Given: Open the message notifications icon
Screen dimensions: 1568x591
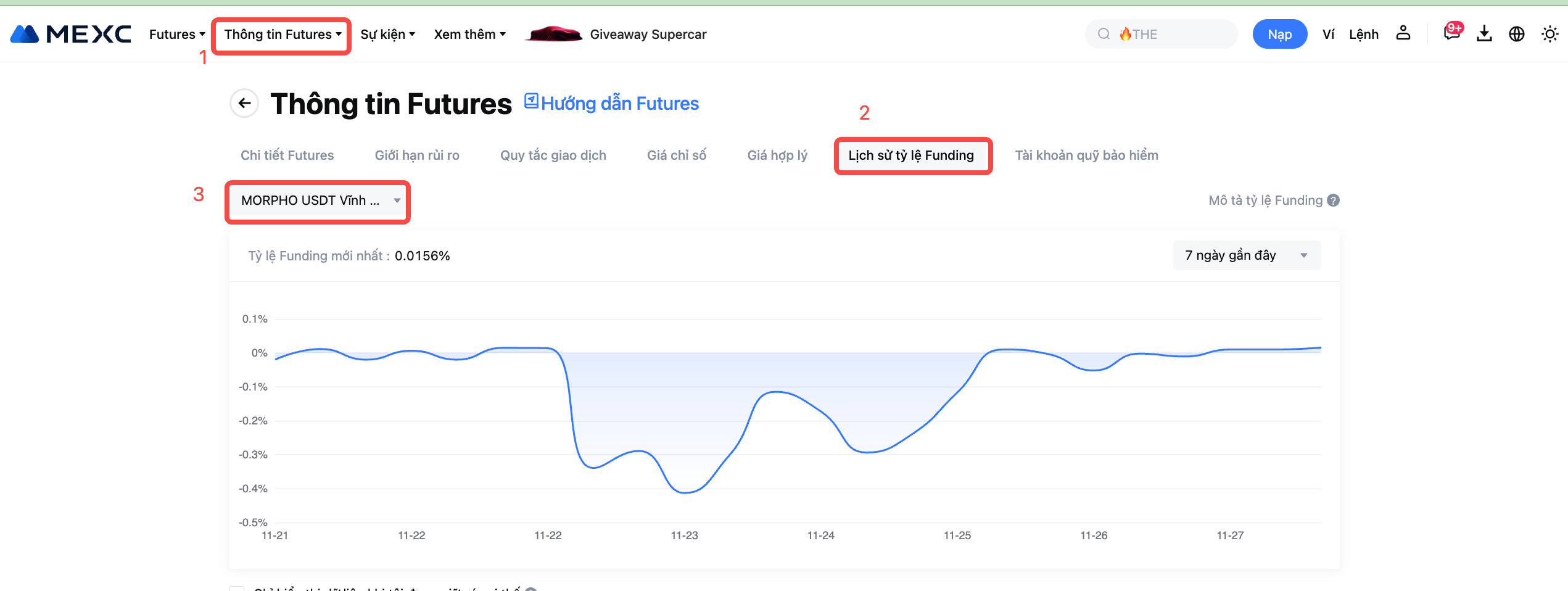Looking at the screenshot, I should click(1452, 33).
